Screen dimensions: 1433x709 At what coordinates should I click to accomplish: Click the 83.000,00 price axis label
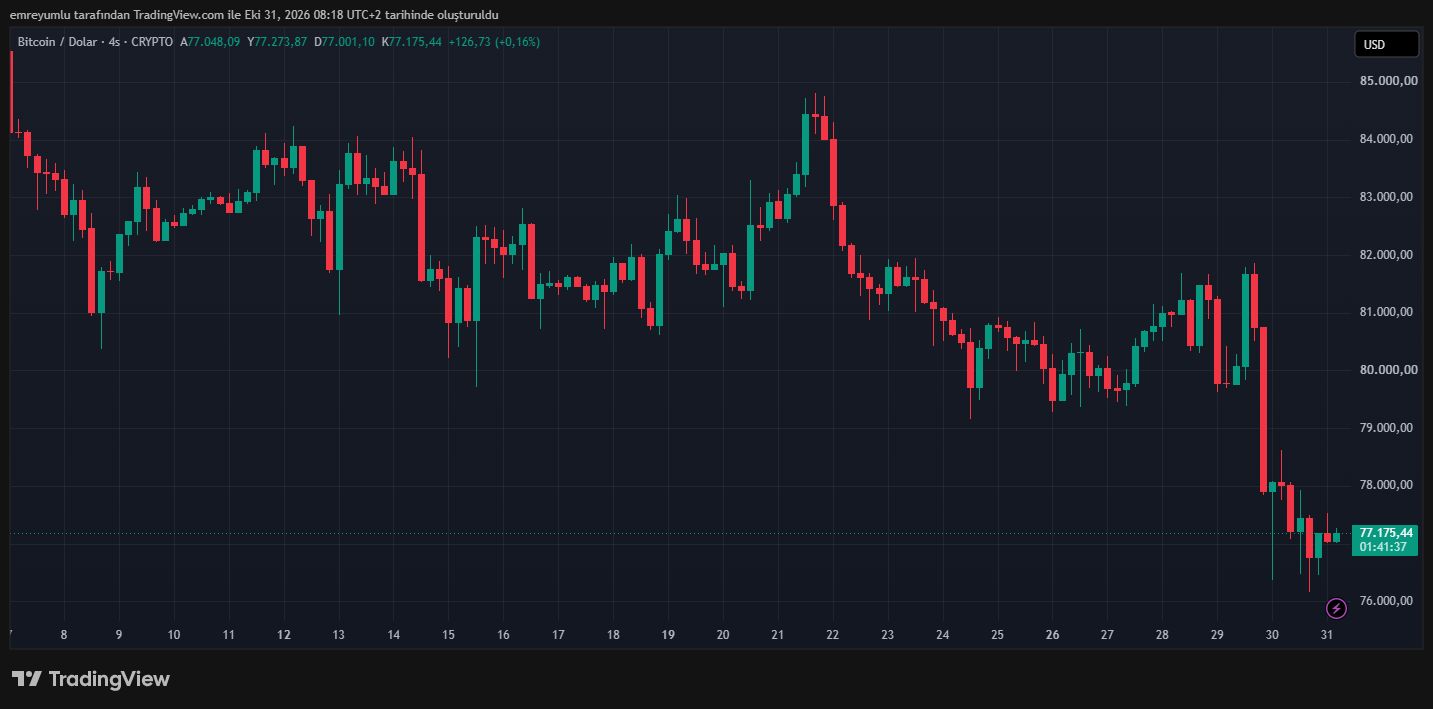tap(1386, 197)
